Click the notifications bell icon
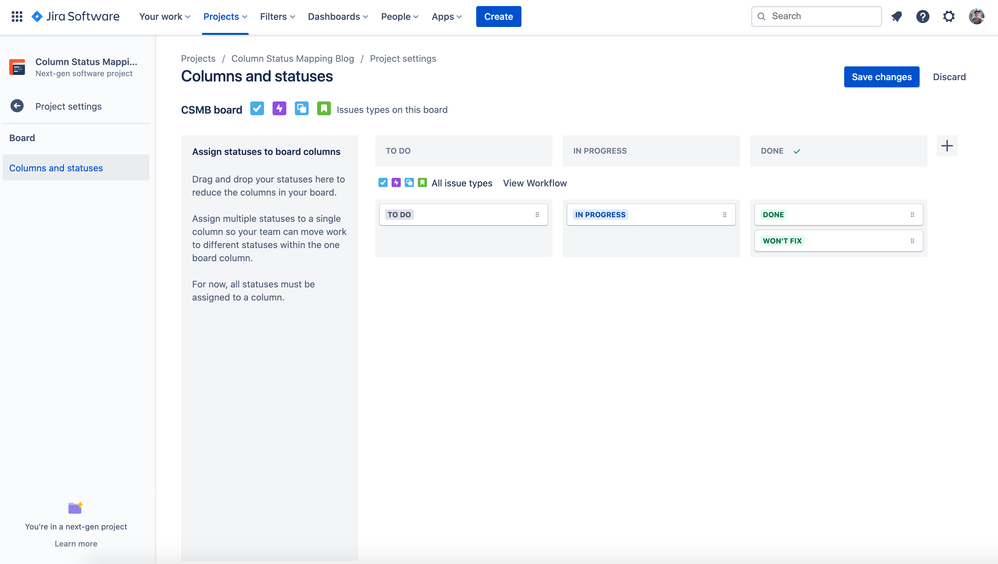 (x=897, y=17)
